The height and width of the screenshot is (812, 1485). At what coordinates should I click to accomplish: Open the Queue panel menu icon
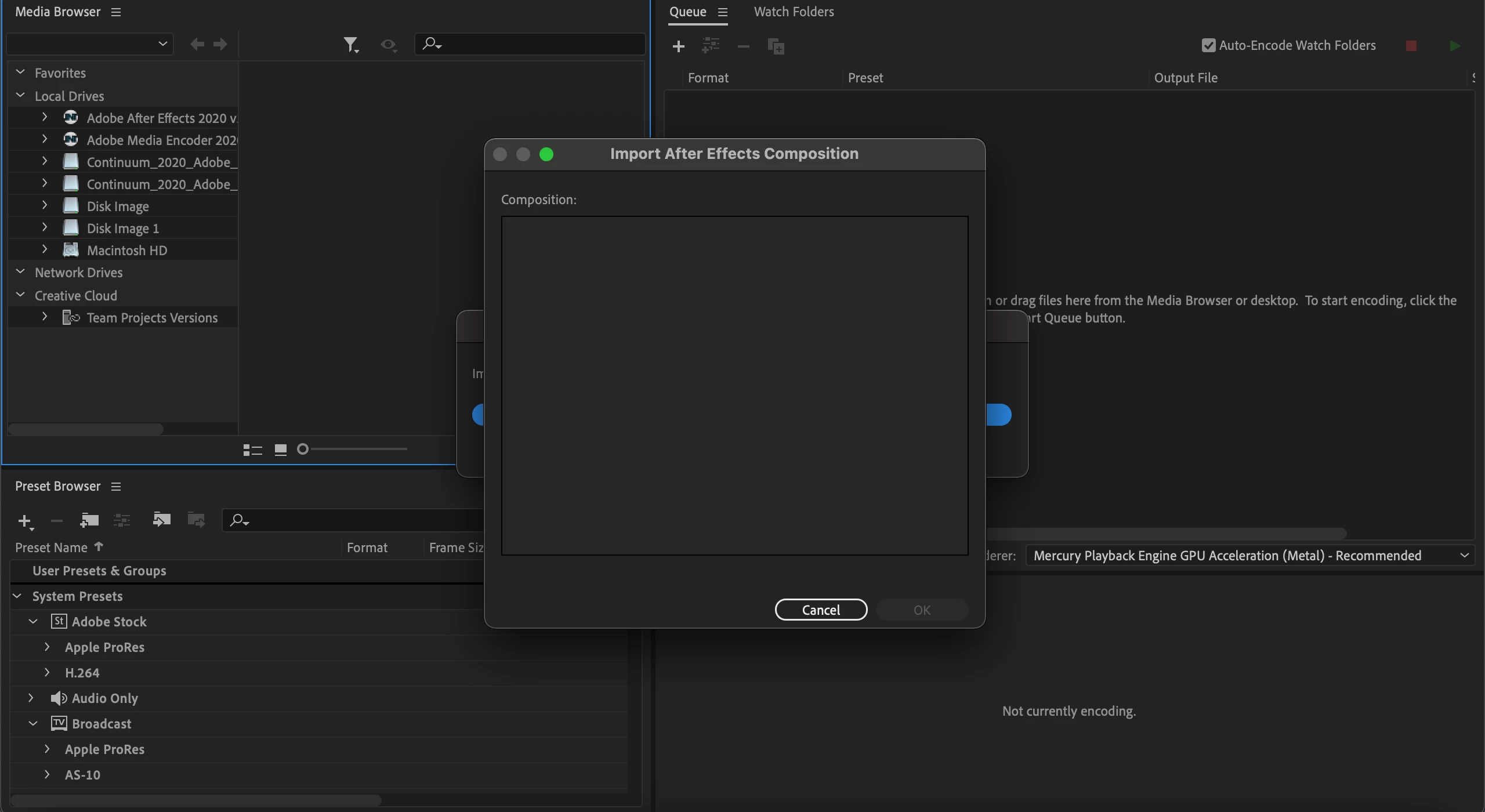click(x=722, y=12)
